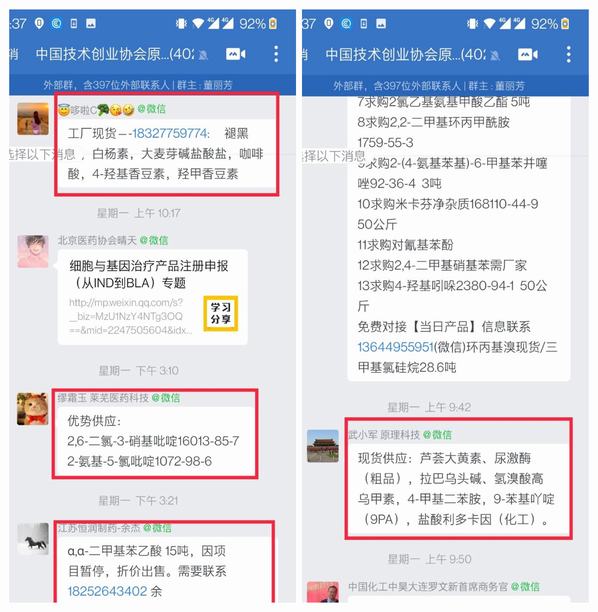Tap the battery icon in left status bar
Image resolution: width=598 pixels, height=612 pixels.
(x=273, y=24)
